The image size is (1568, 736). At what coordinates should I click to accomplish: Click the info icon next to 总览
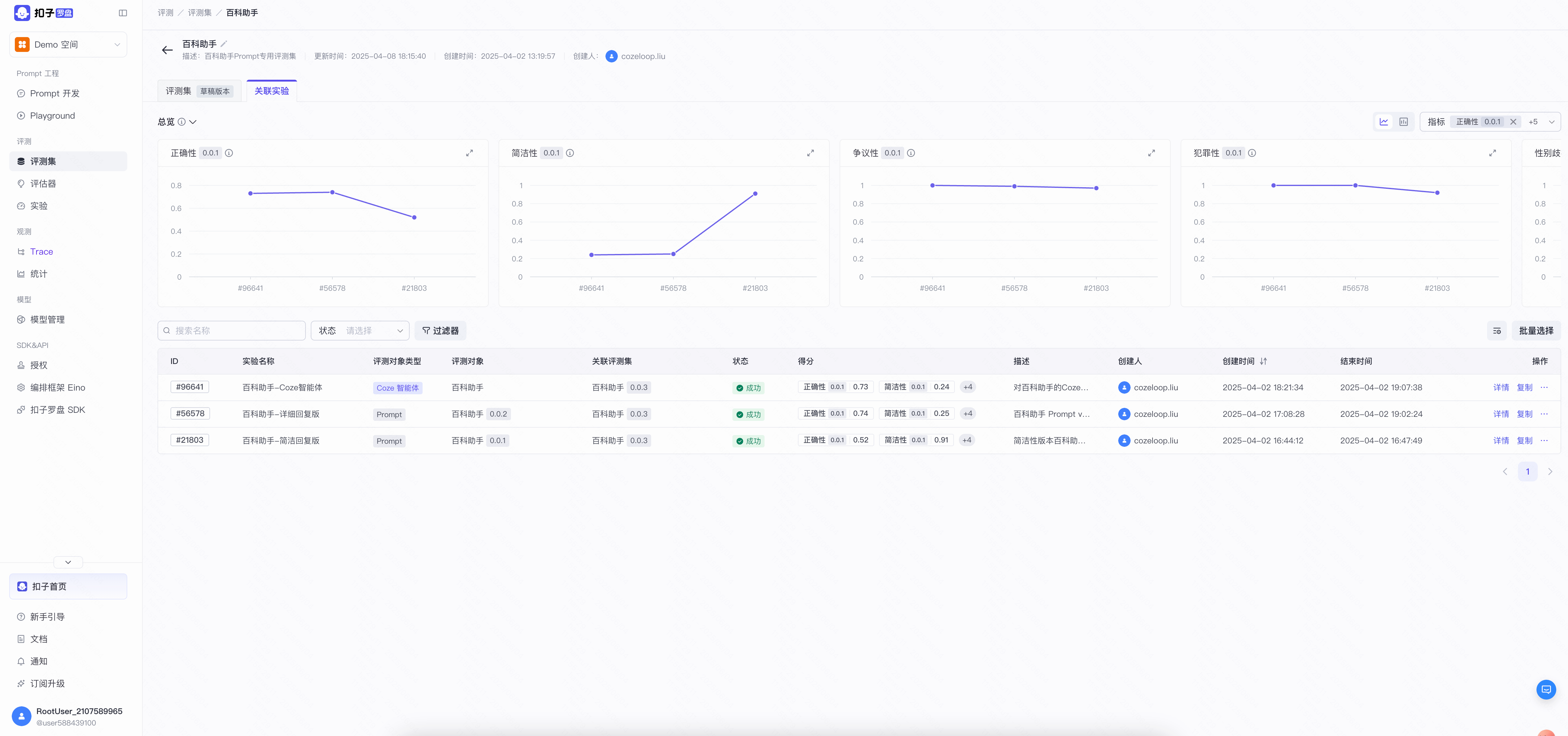click(181, 122)
